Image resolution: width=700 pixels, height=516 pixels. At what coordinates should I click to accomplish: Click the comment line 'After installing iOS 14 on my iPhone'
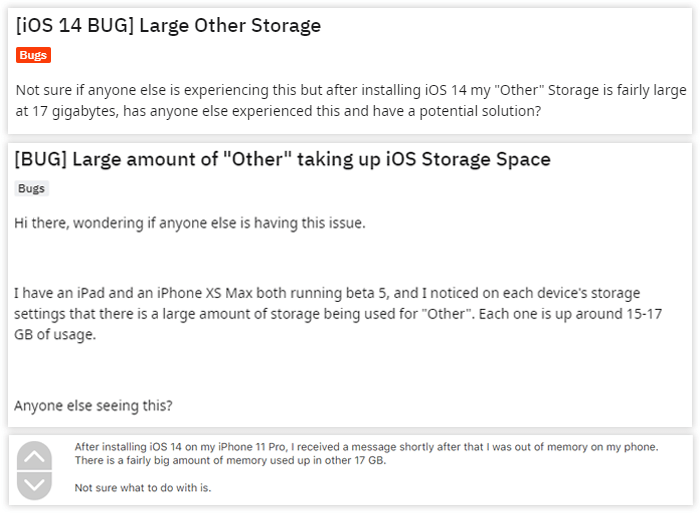click(x=366, y=447)
